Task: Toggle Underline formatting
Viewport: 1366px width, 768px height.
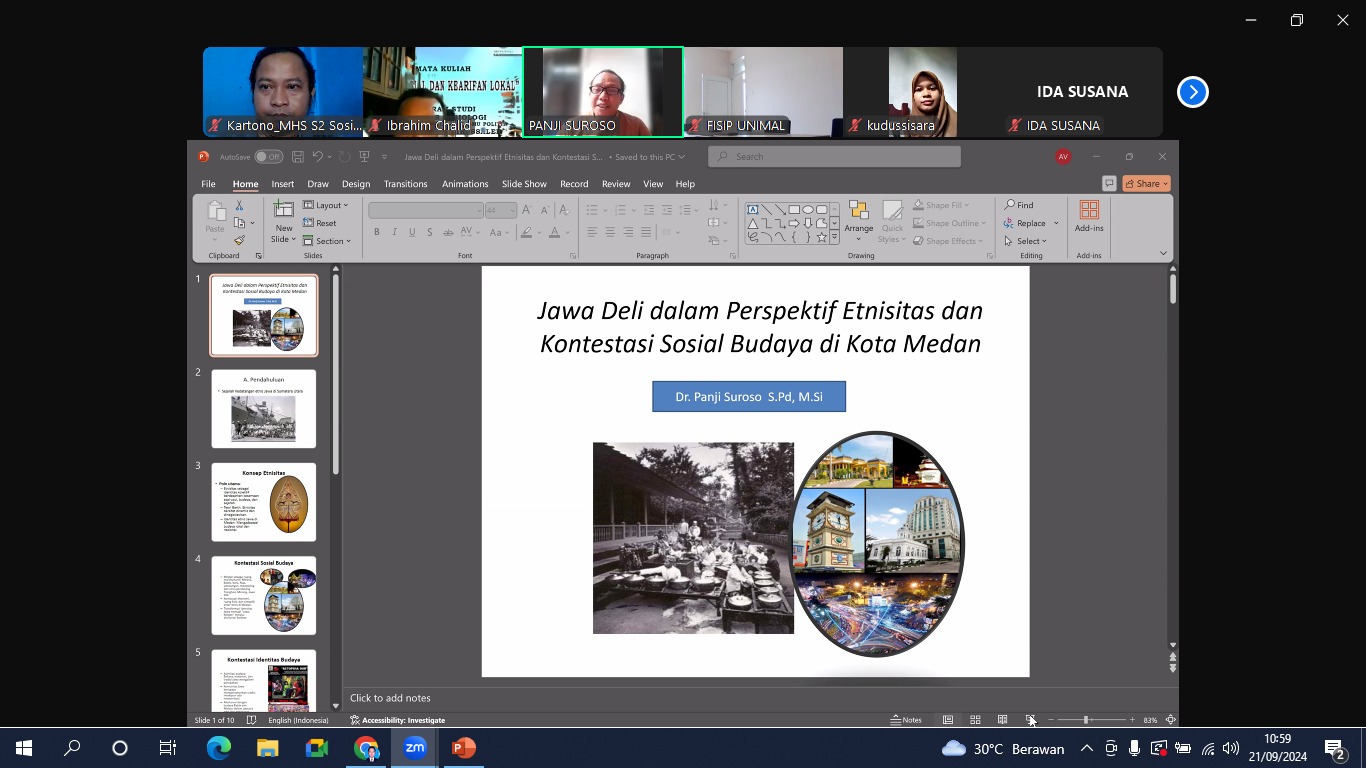Action: pos(412,232)
